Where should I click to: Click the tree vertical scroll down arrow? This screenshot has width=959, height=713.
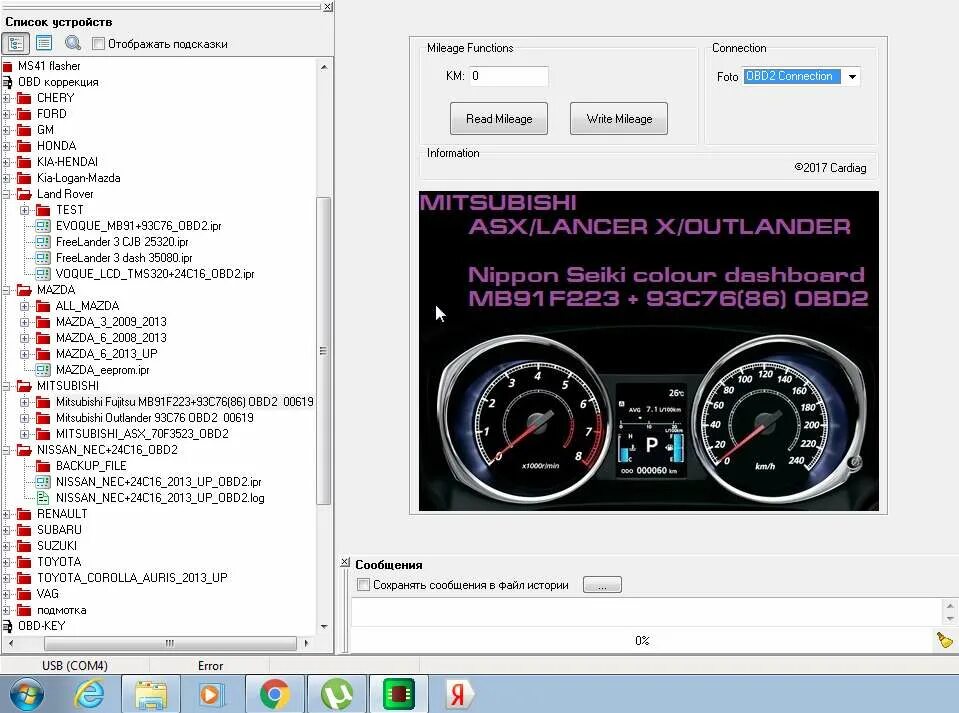[x=324, y=627]
